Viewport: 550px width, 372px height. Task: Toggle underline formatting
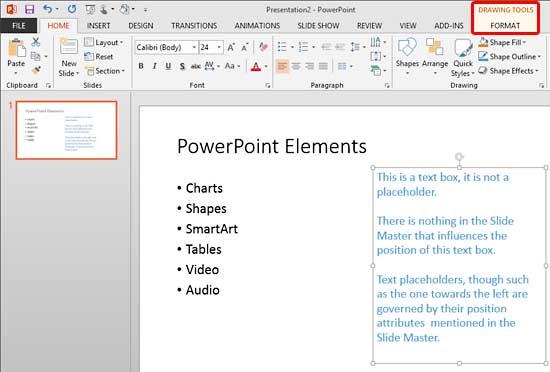[168, 66]
